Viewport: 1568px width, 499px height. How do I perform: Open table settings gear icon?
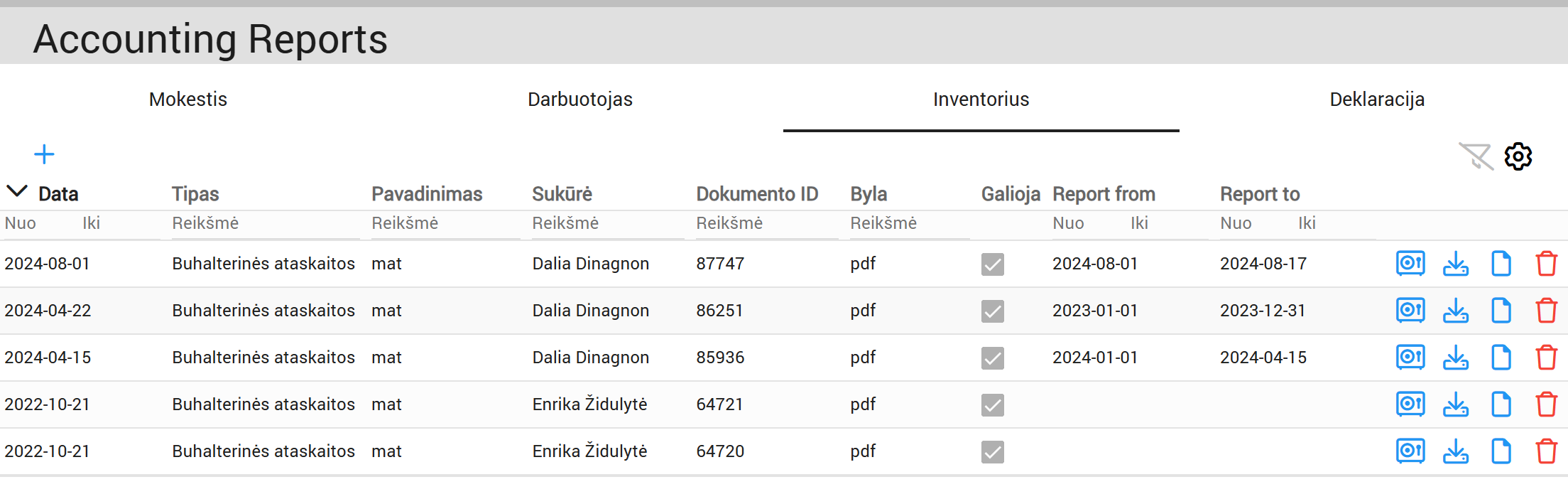1518,156
